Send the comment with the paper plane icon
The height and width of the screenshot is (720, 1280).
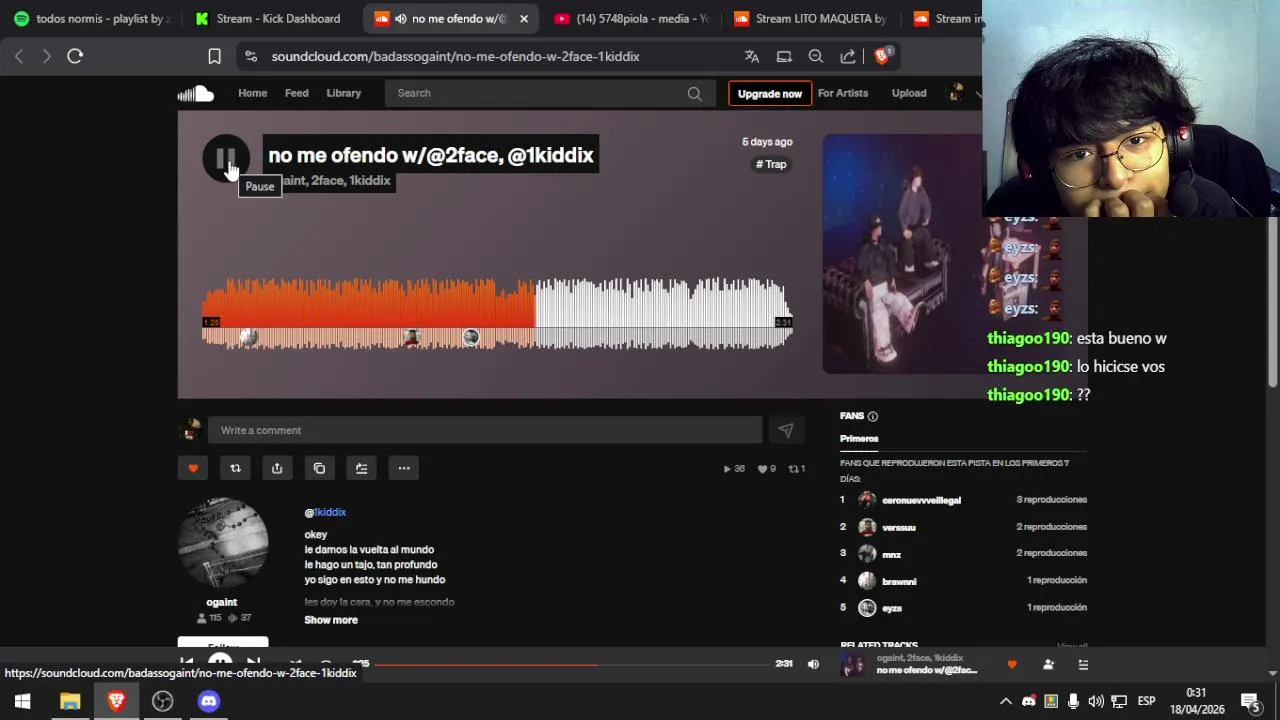point(786,430)
